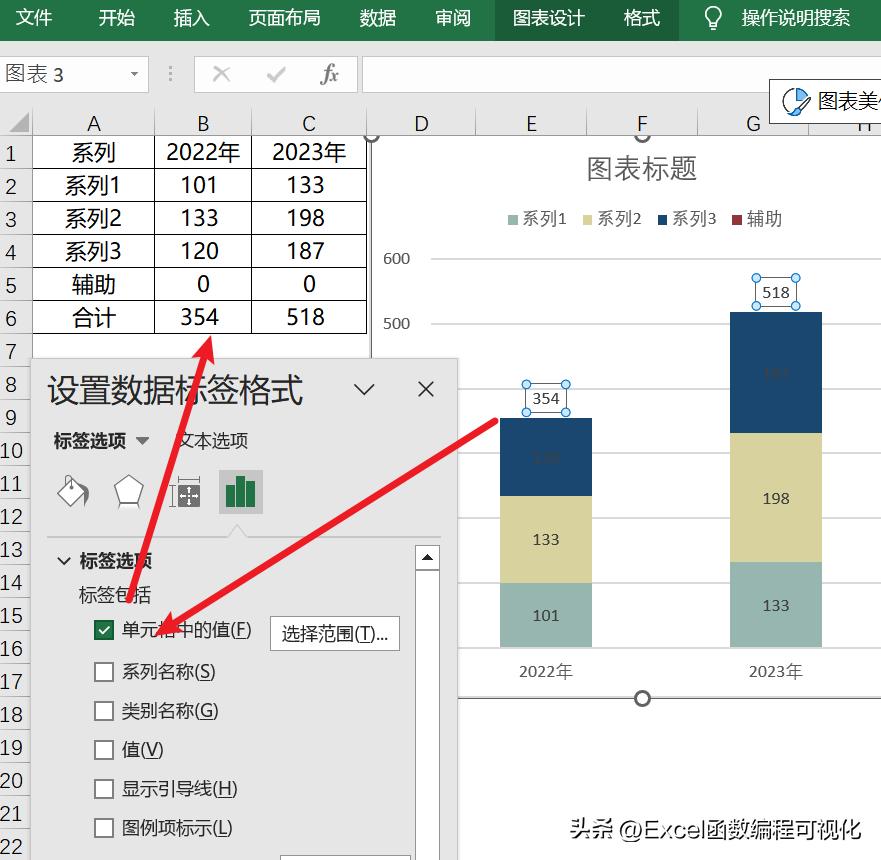Open the Effects pentagon icon
The image size is (881, 860).
point(129,492)
